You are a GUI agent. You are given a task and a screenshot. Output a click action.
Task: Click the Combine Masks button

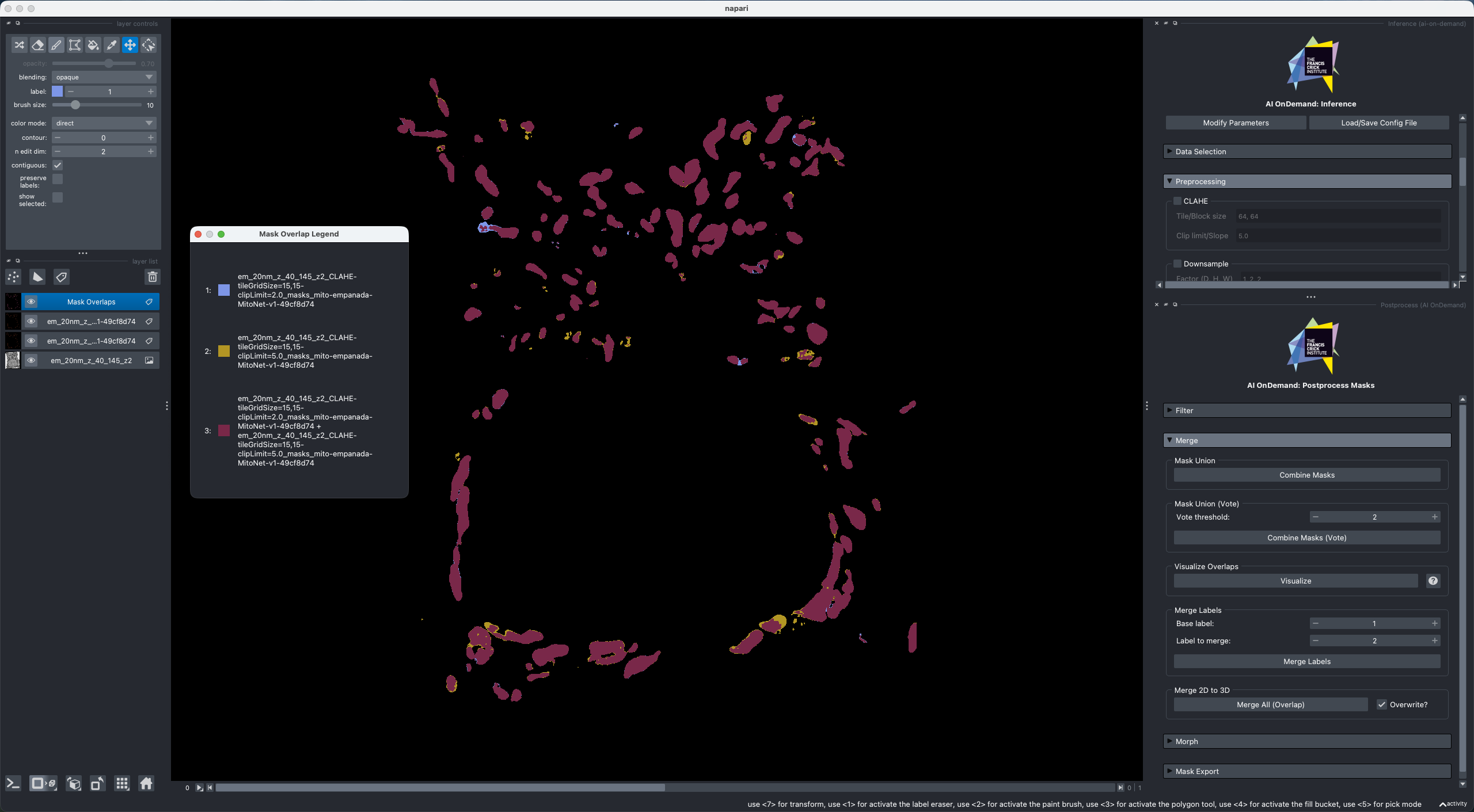click(1306, 475)
